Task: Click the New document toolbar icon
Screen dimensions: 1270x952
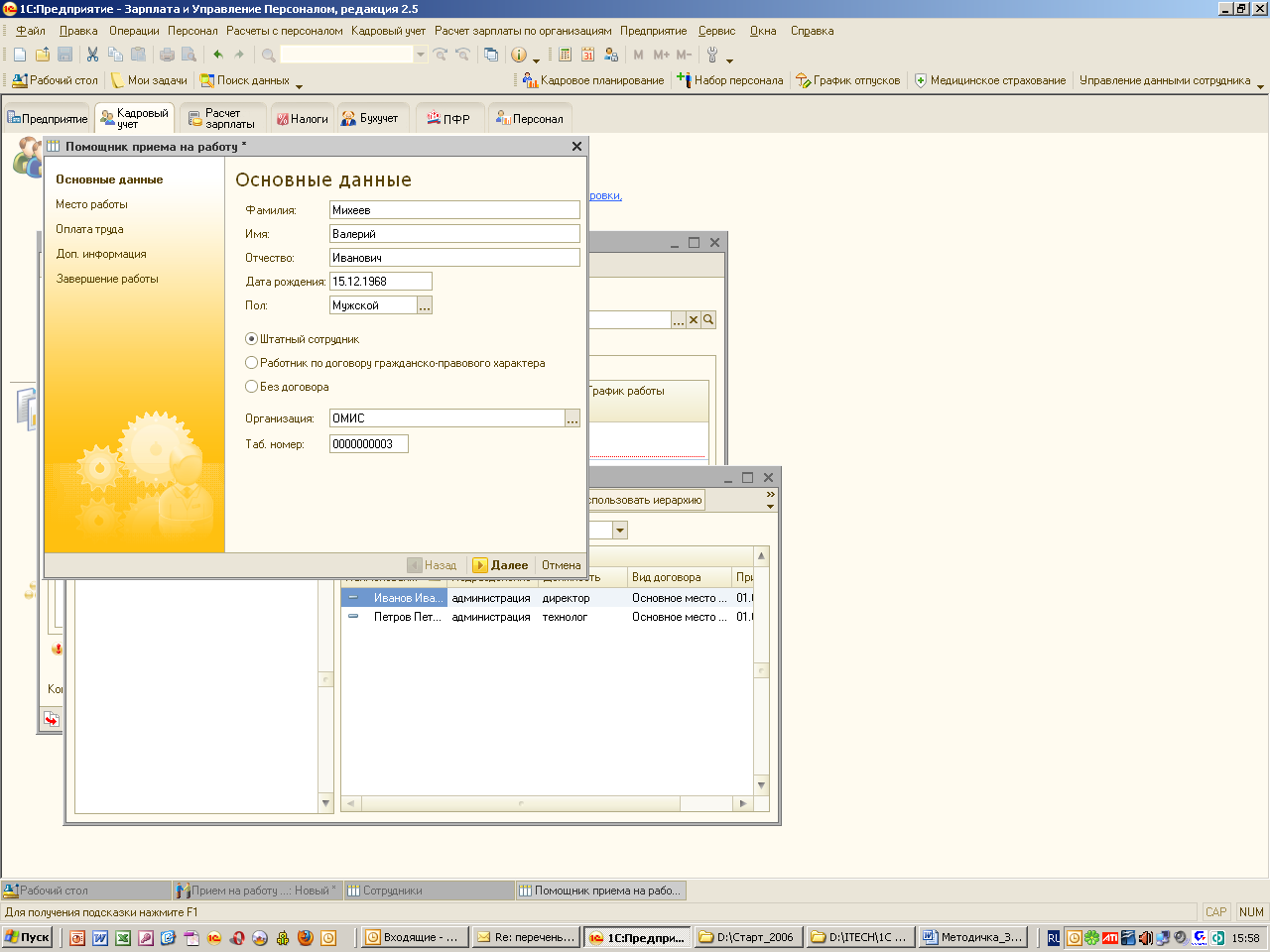Action: [20, 55]
